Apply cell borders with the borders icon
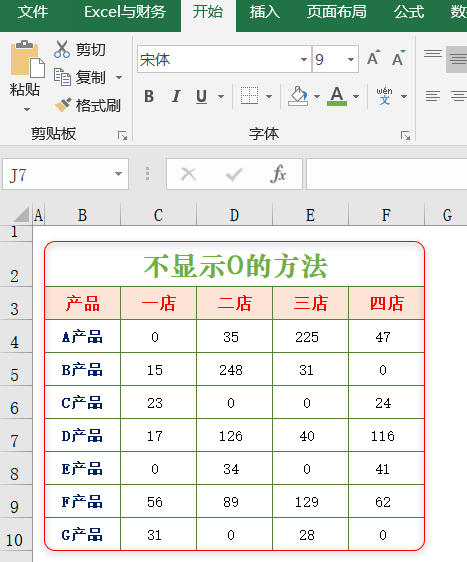 pos(249,96)
